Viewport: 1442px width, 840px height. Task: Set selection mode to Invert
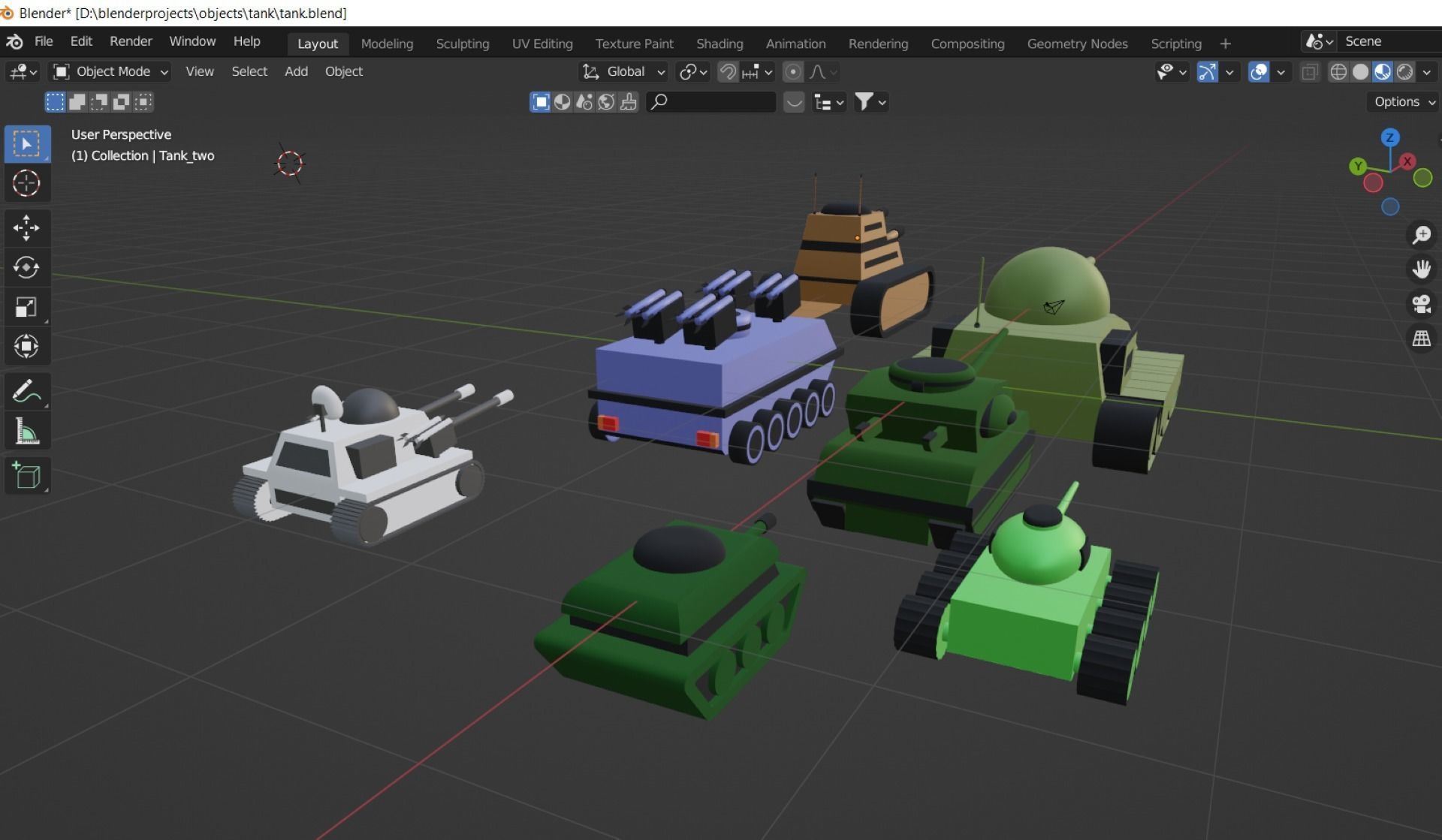[x=121, y=102]
